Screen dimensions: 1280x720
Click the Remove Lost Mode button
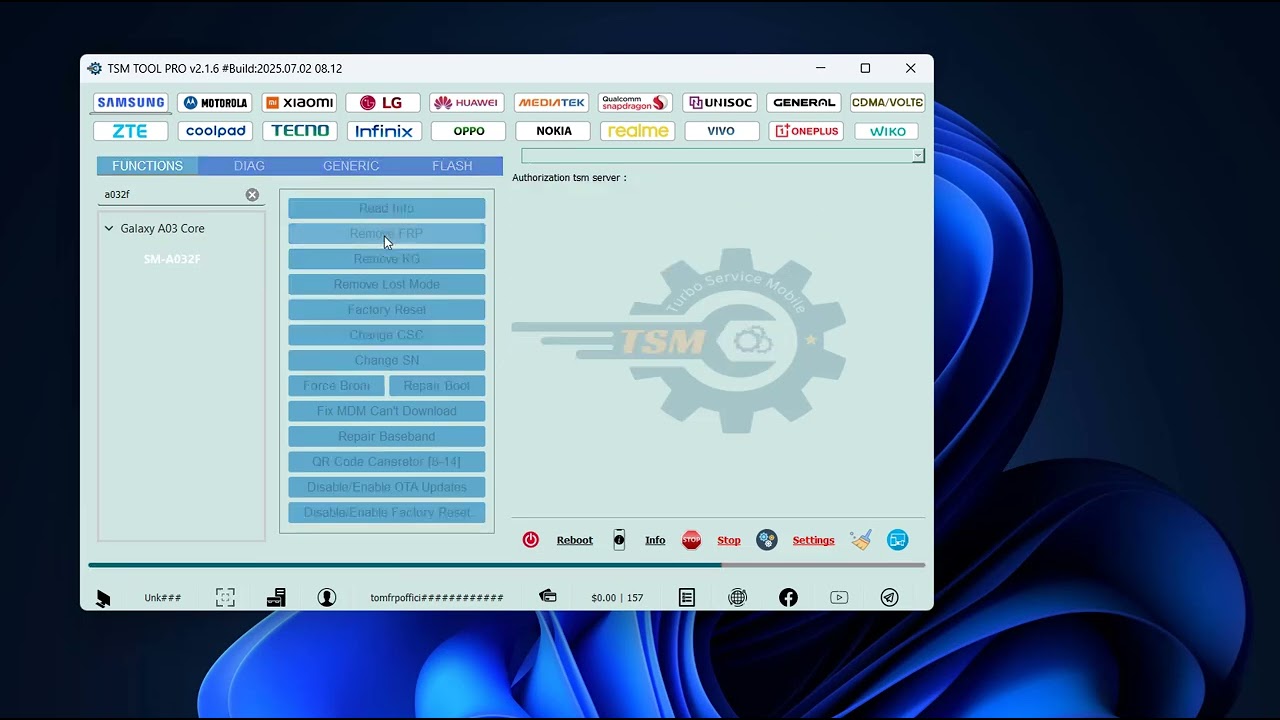coord(387,284)
